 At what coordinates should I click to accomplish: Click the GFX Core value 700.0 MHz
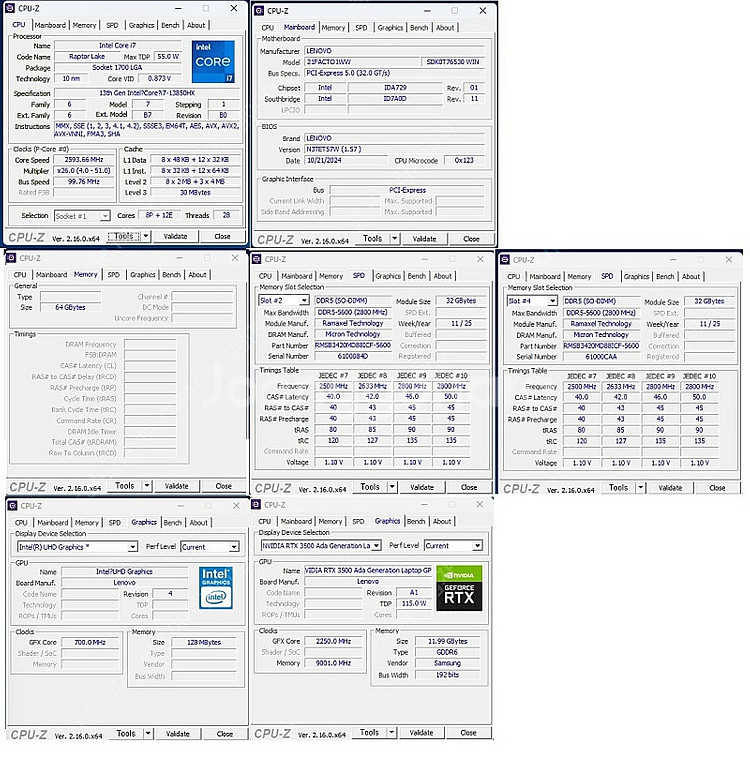(90, 642)
